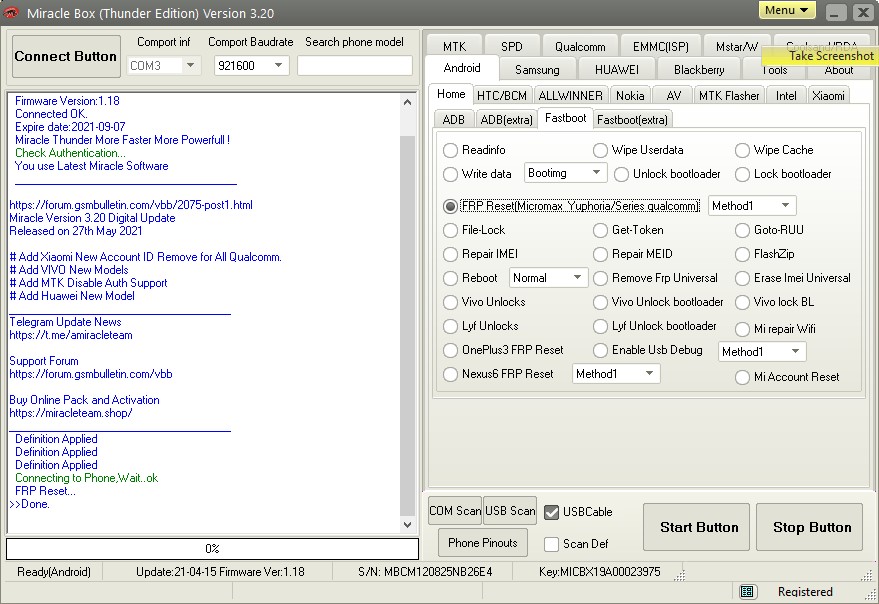
Task: Switch to the ADB tab
Action: click(454, 120)
